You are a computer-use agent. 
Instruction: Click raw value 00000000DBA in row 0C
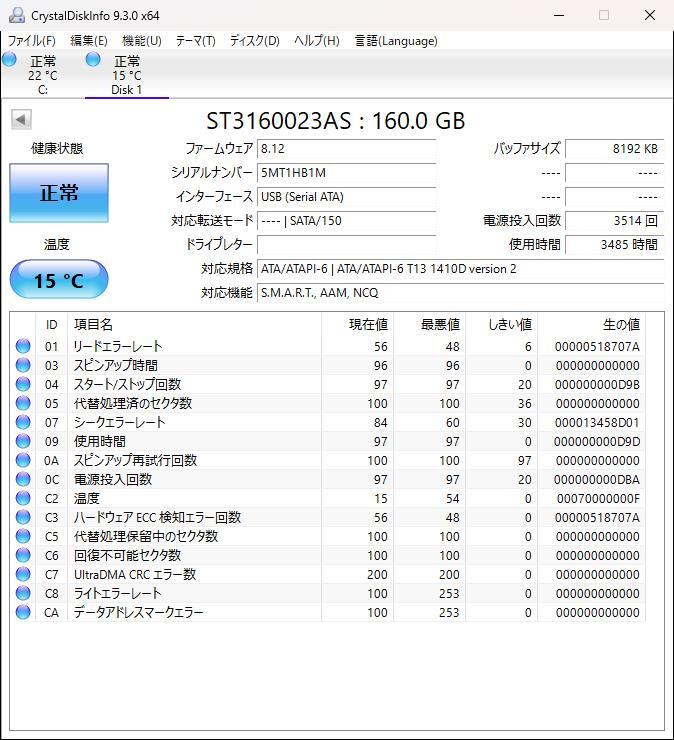(x=597, y=479)
